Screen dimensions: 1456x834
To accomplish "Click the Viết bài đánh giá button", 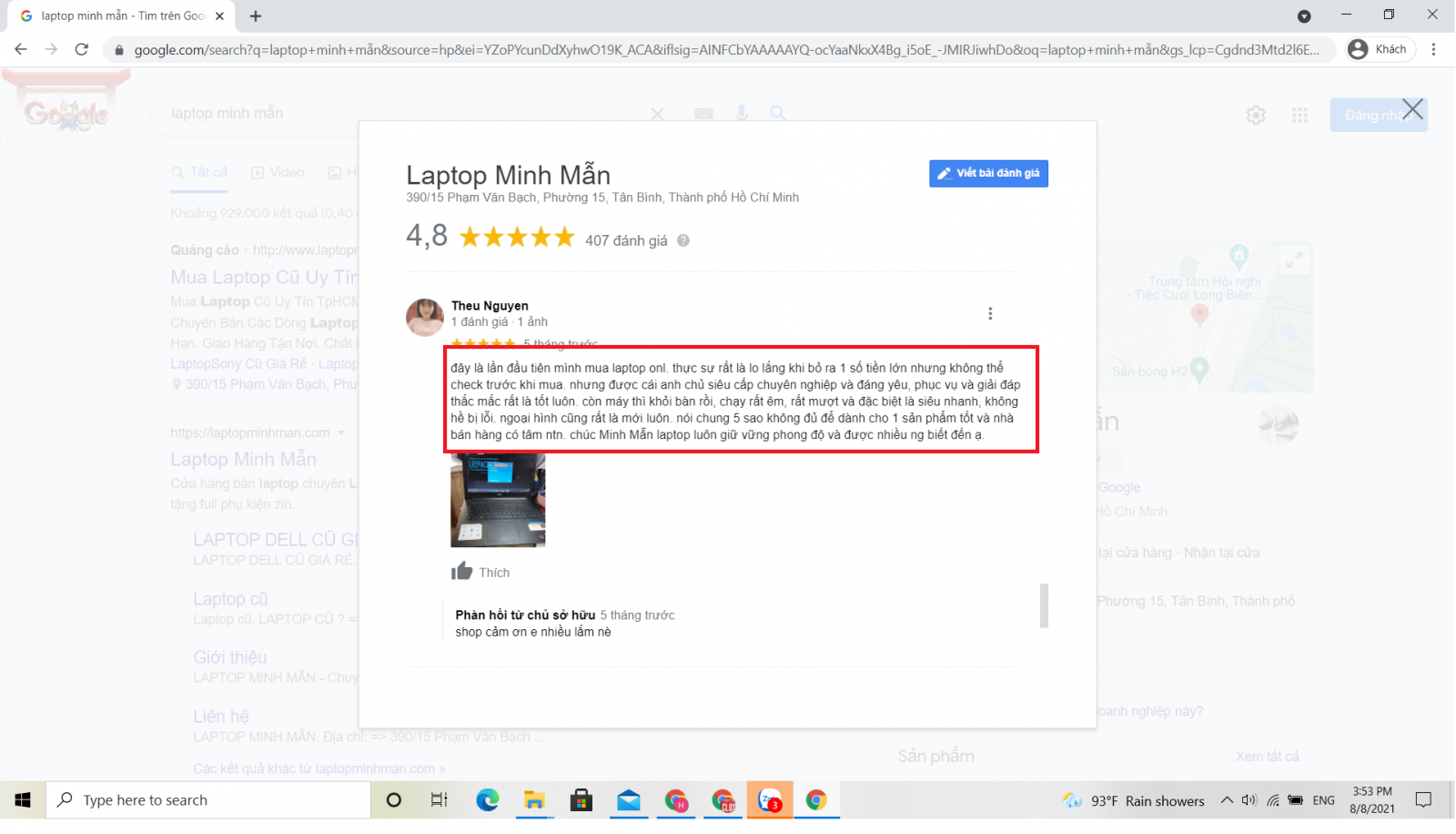I will (988, 173).
